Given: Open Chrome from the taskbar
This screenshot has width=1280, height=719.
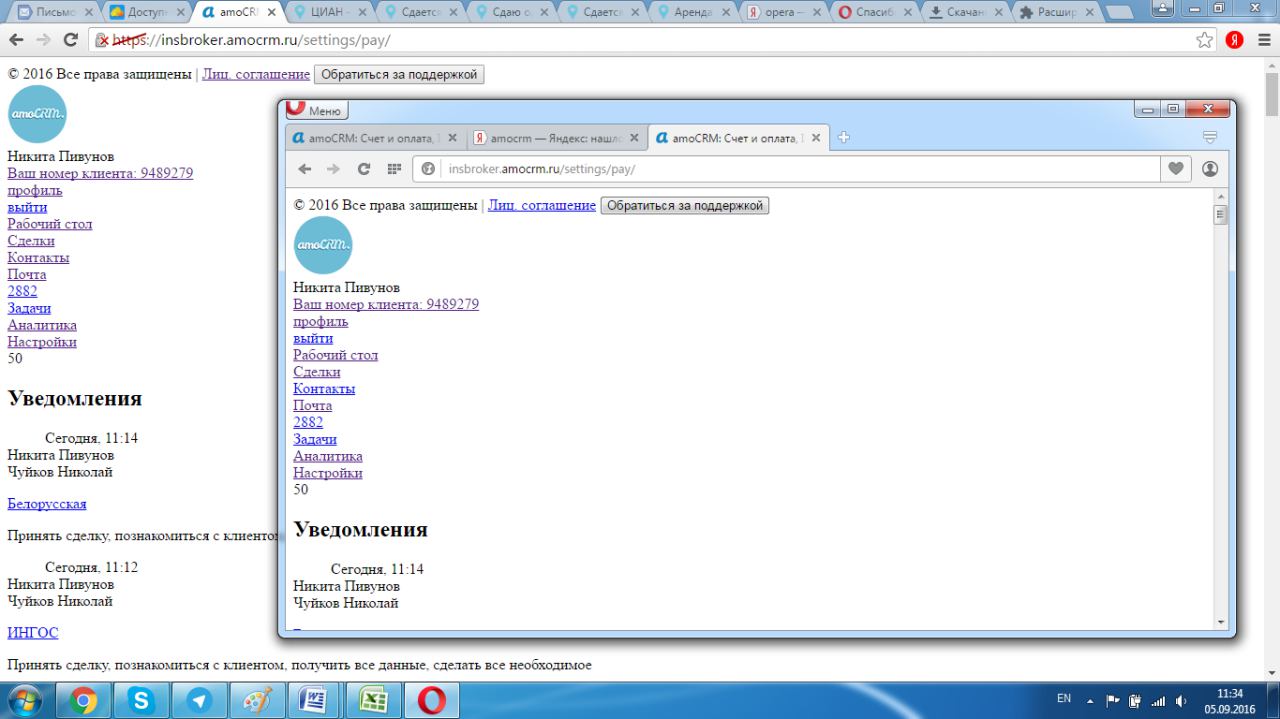Looking at the screenshot, I should (x=82, y=701).
